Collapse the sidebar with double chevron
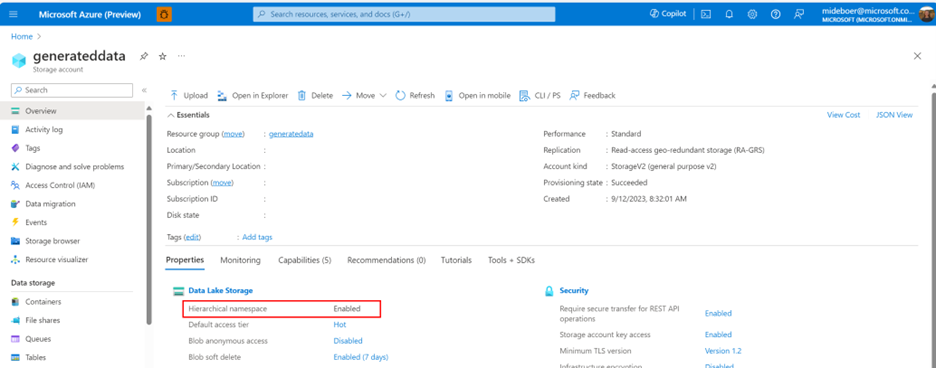Screen dimensions: 936x368 144,90
